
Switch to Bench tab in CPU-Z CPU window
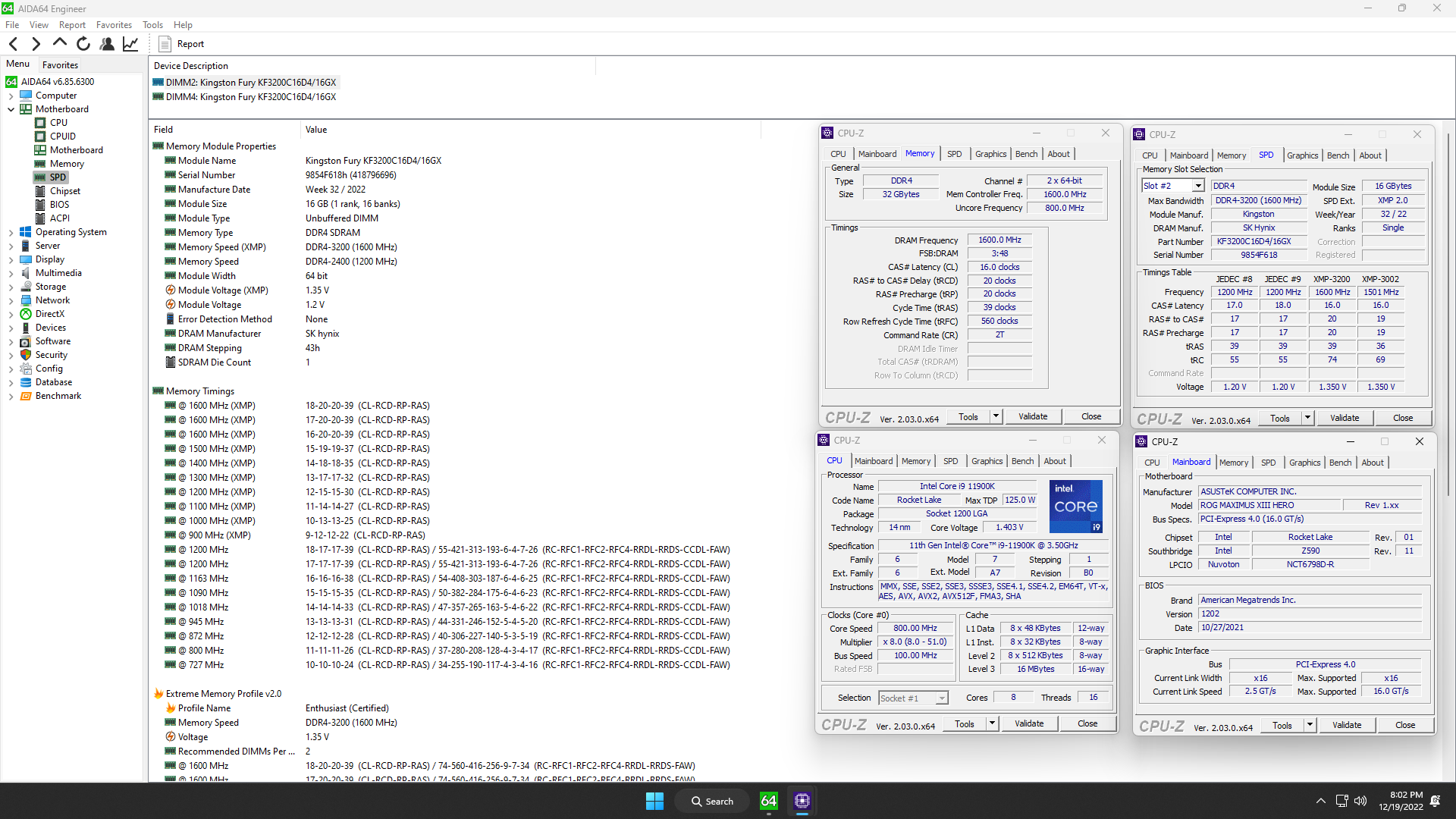click(x=1022, y=461)
